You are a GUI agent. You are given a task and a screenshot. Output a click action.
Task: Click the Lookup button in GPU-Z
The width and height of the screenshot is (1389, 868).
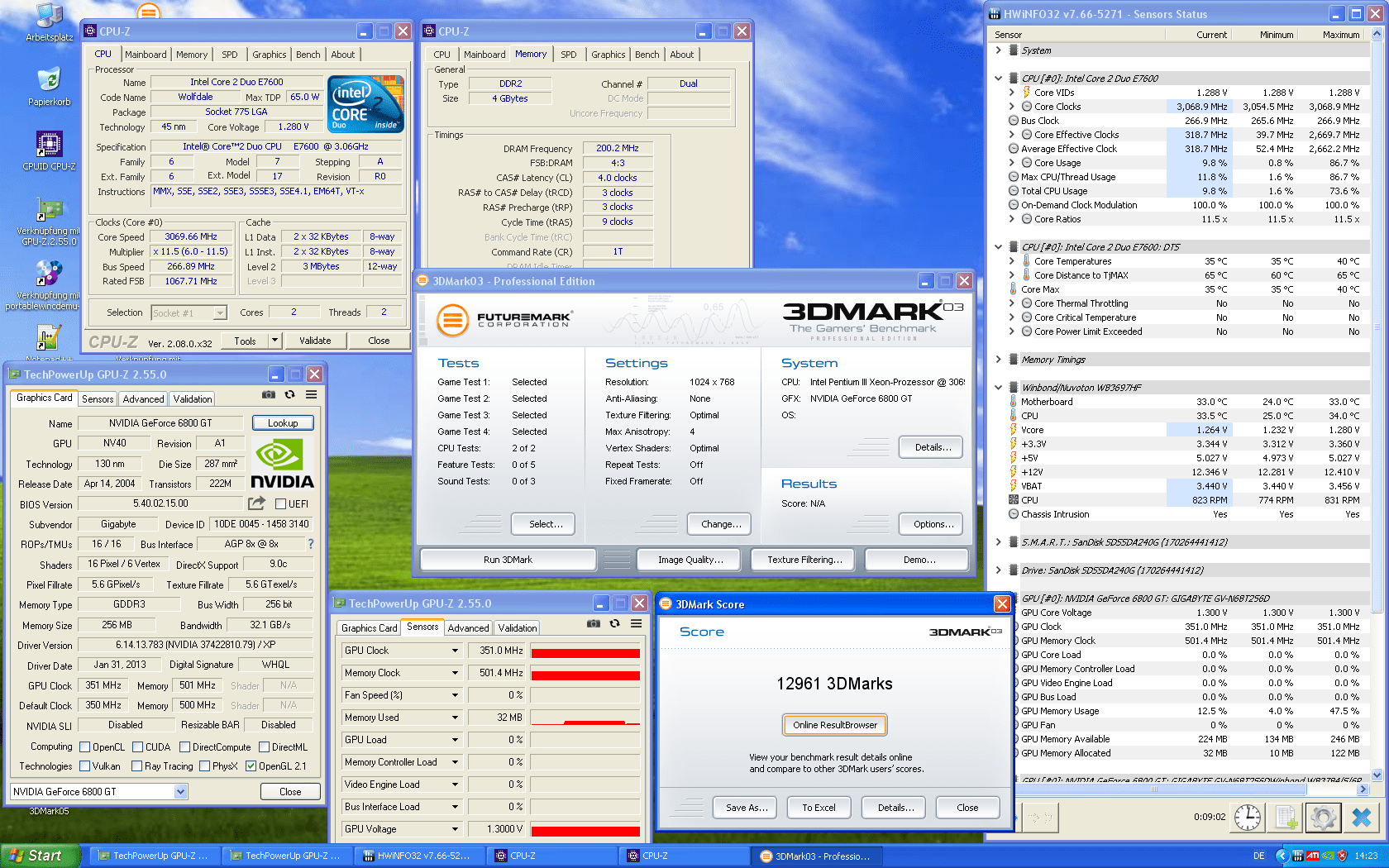click(x=283, y=422)
